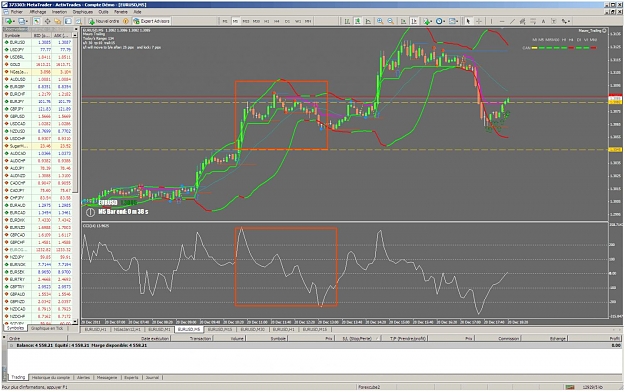Click the zoom in magnifier icon

click(x=380, y=21)
